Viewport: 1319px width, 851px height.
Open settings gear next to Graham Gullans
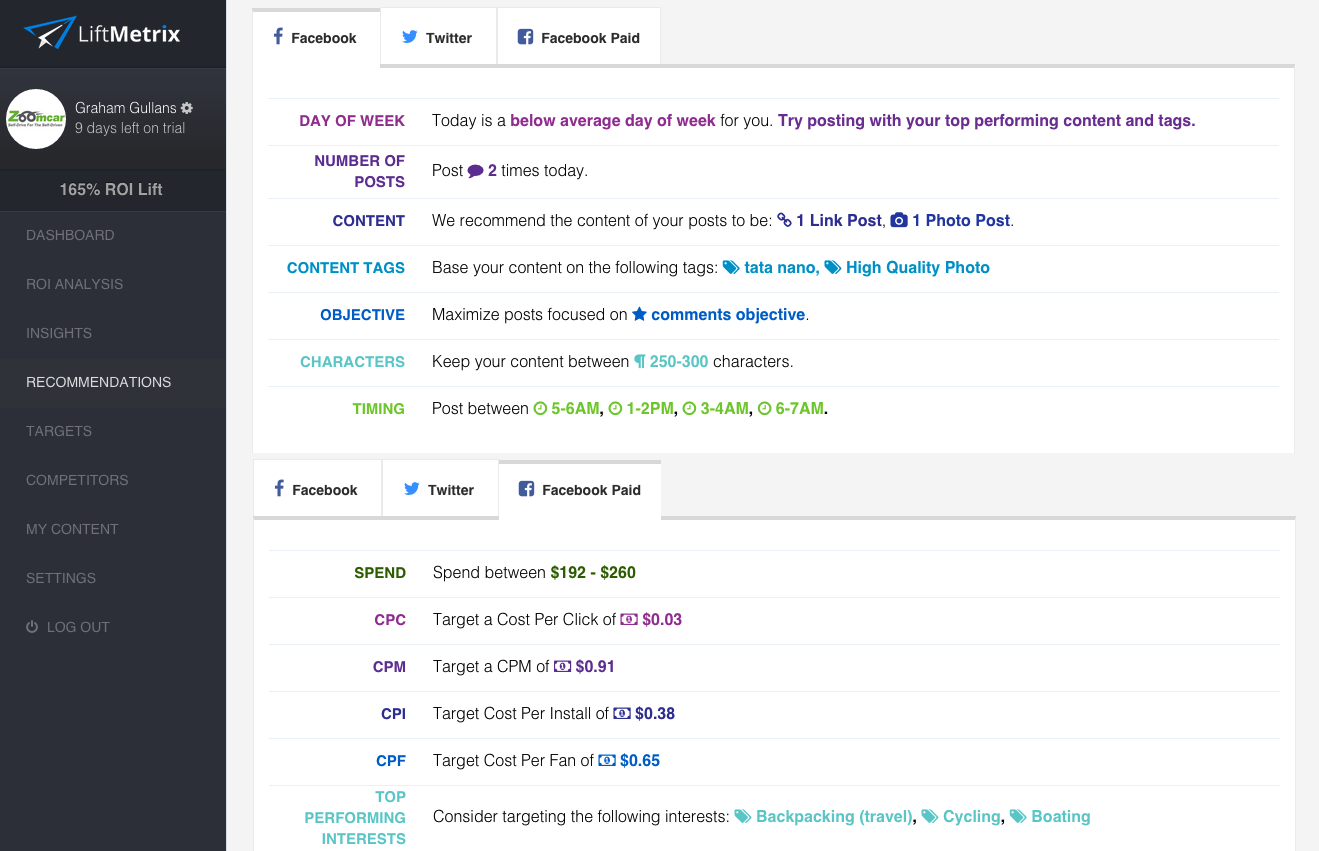(187, 108)
